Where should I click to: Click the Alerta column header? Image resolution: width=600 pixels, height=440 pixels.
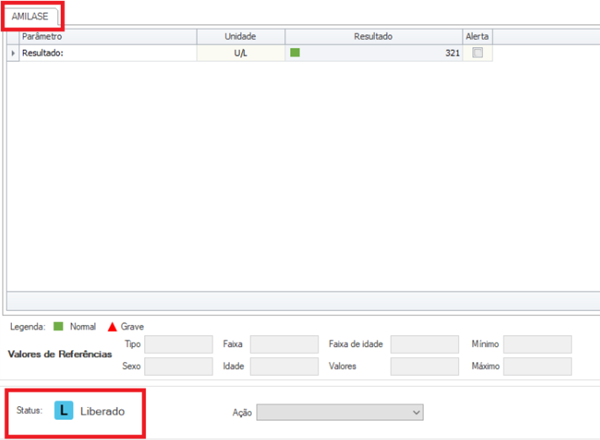(x=477, y=36)
